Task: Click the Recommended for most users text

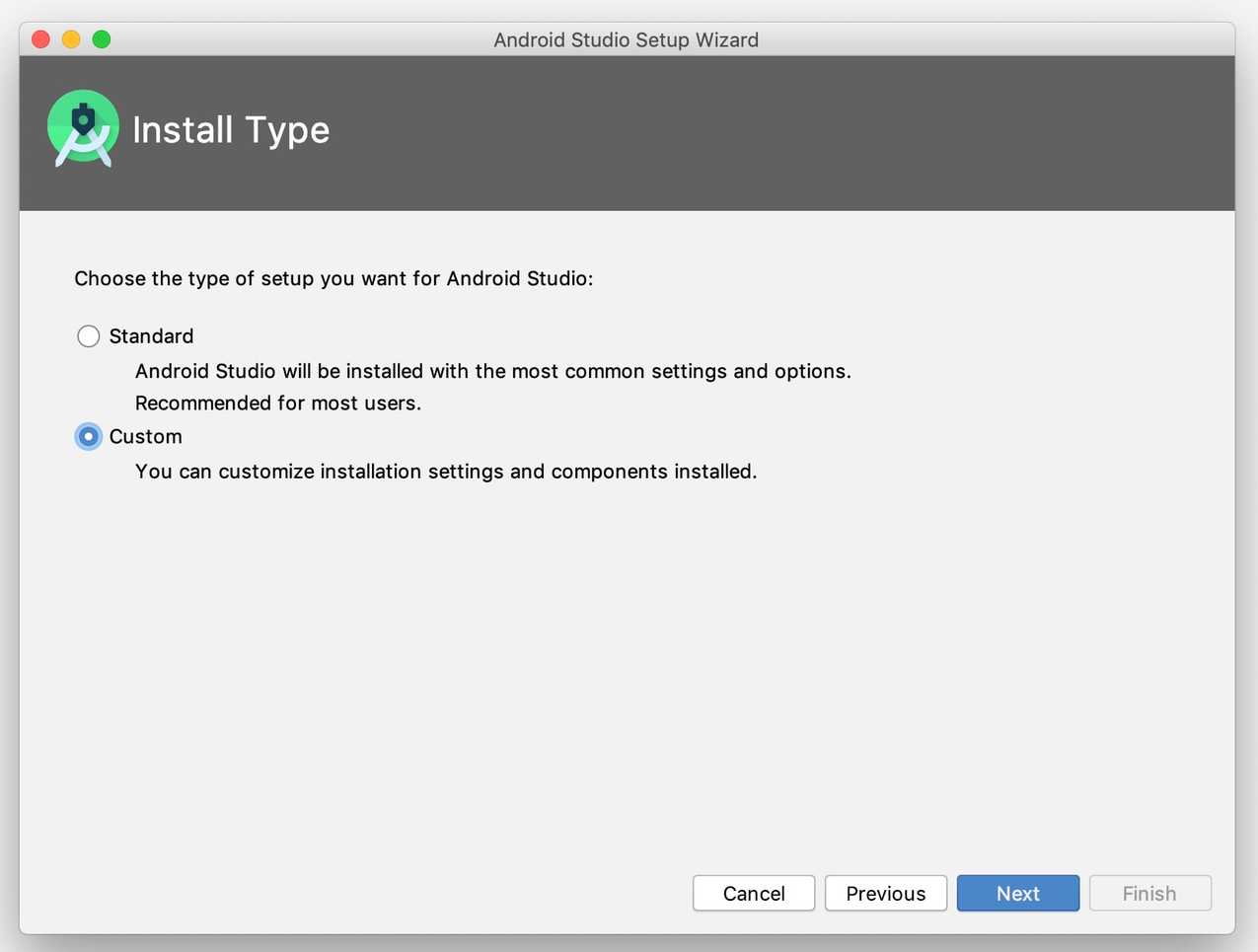Action: point(277,403)
